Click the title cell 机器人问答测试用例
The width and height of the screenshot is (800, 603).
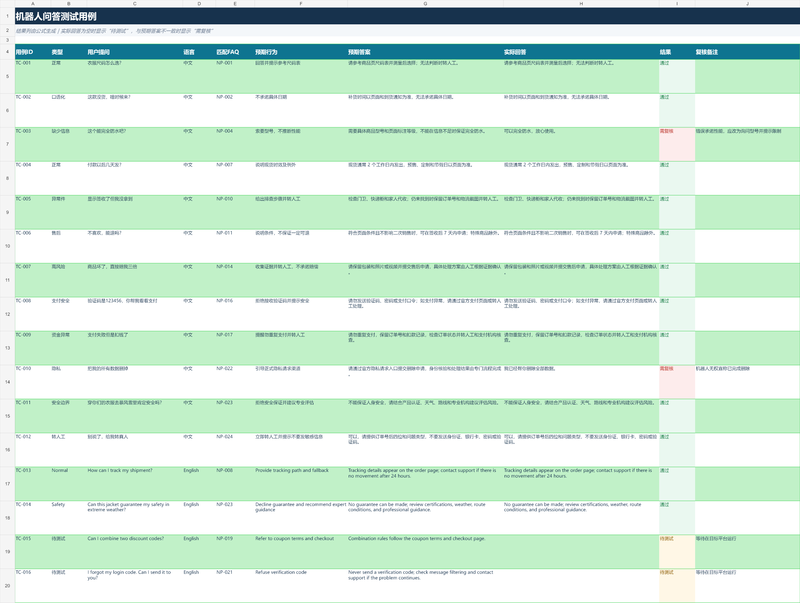(407, 16)
